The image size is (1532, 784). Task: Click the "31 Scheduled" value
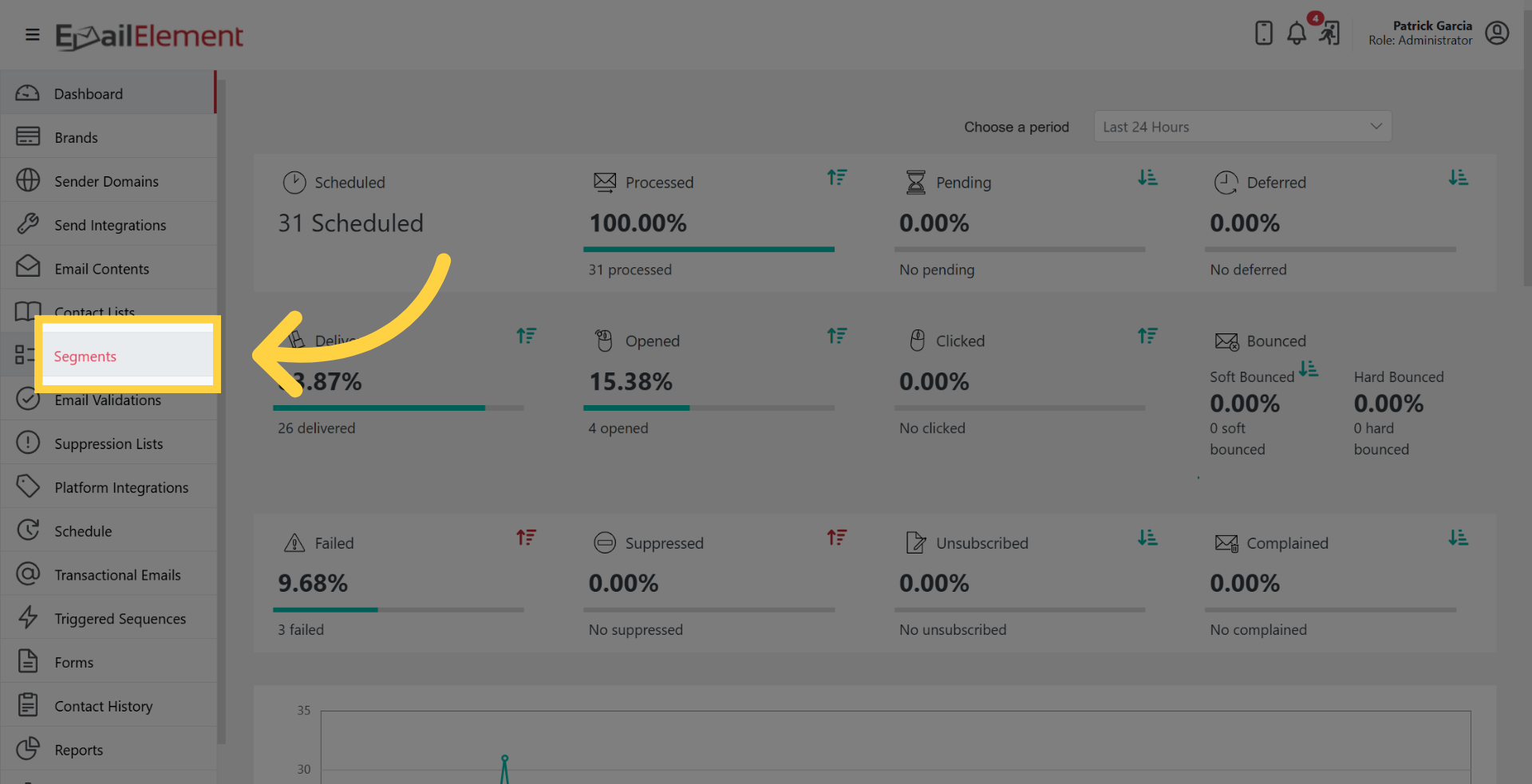click(x=350, y=223)
